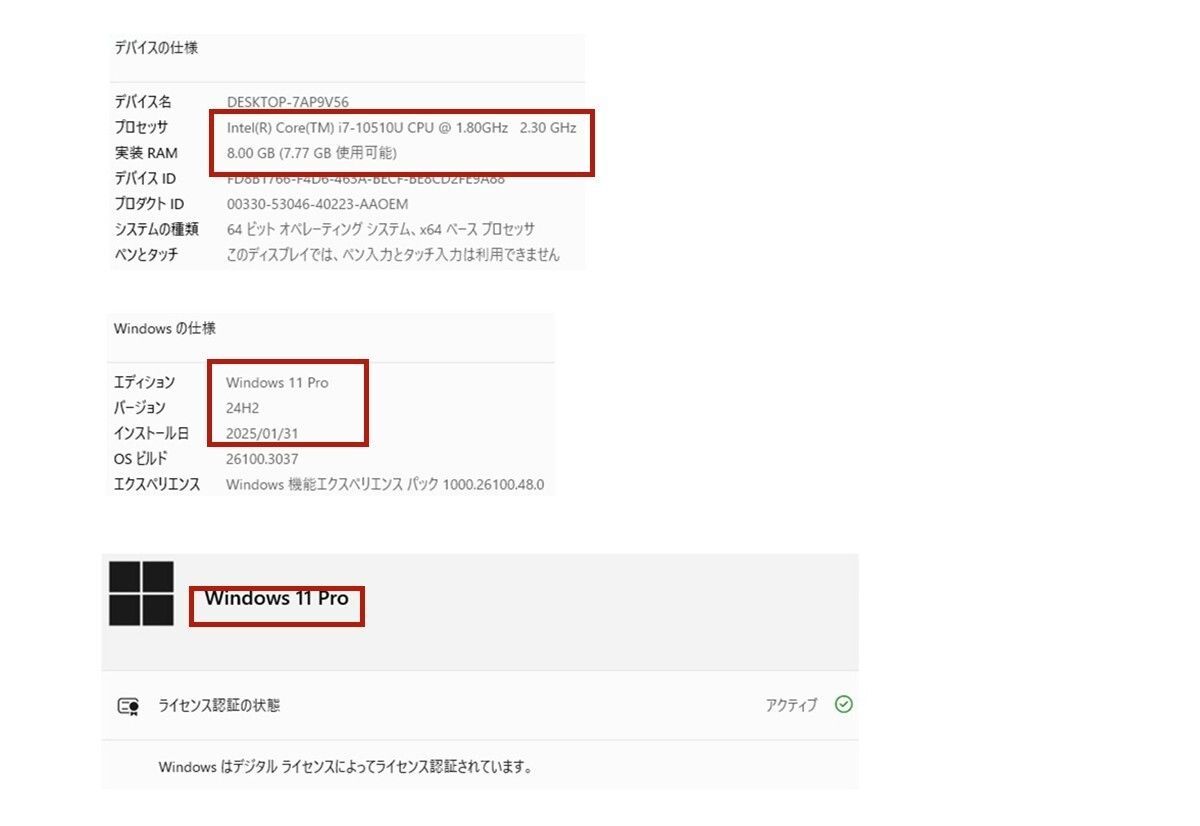The image size is (1200, 826).
Task: Click the install date 2025/01/31
Action: [262, 434]
